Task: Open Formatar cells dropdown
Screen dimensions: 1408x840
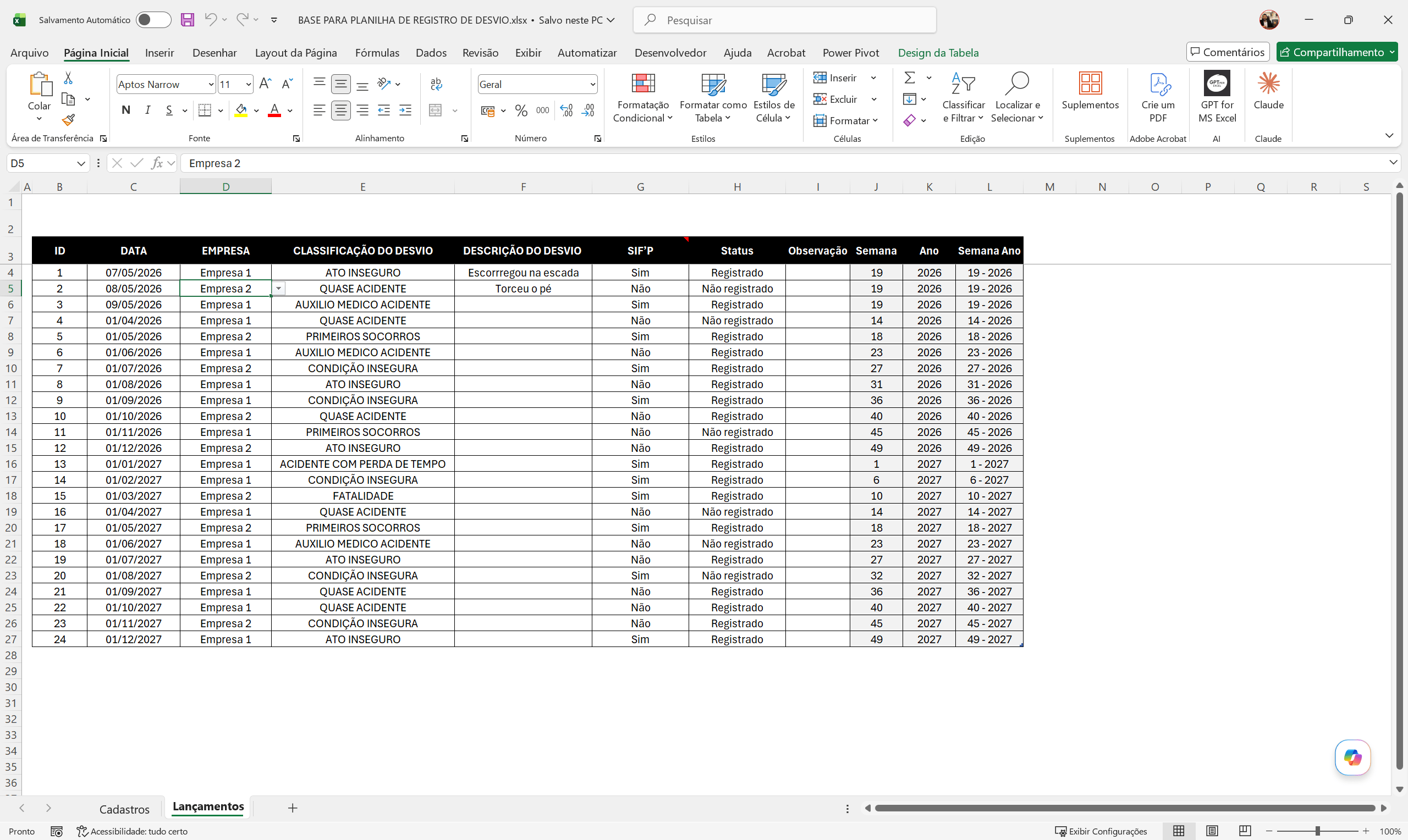Action: [x=845, y=120]
